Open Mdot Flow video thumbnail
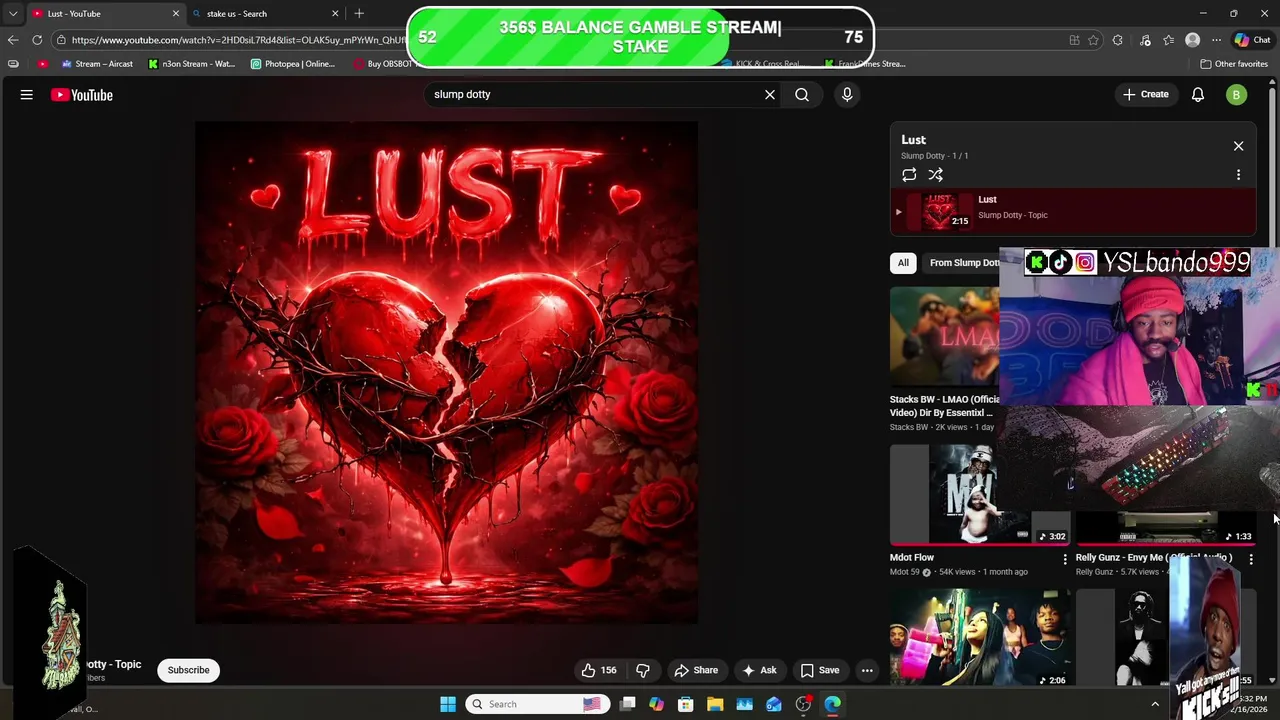Screen dimensions: 1280x720 click(980, 495)
